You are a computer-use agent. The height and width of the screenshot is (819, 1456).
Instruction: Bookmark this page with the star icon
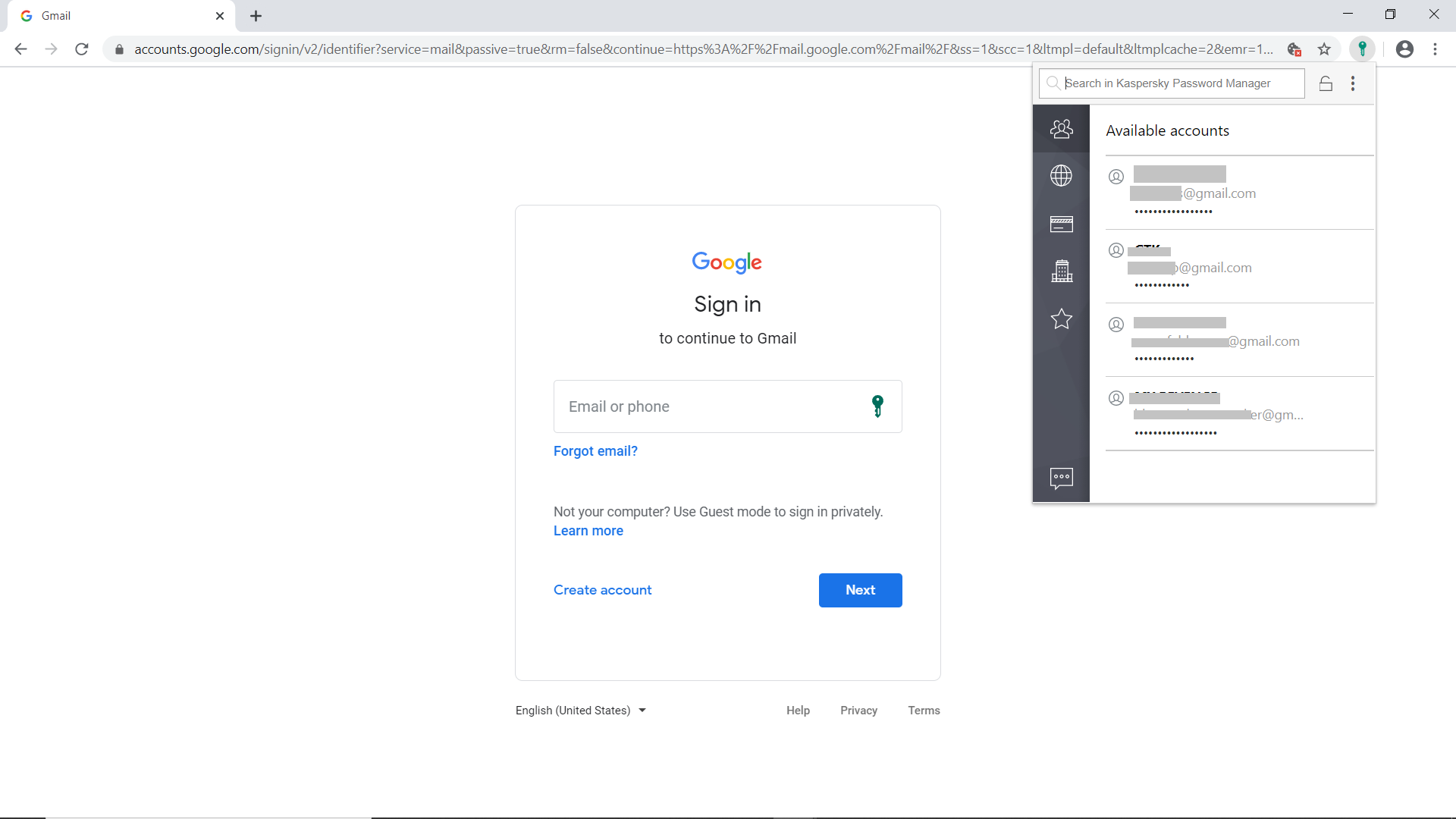tap(1324, 49)
